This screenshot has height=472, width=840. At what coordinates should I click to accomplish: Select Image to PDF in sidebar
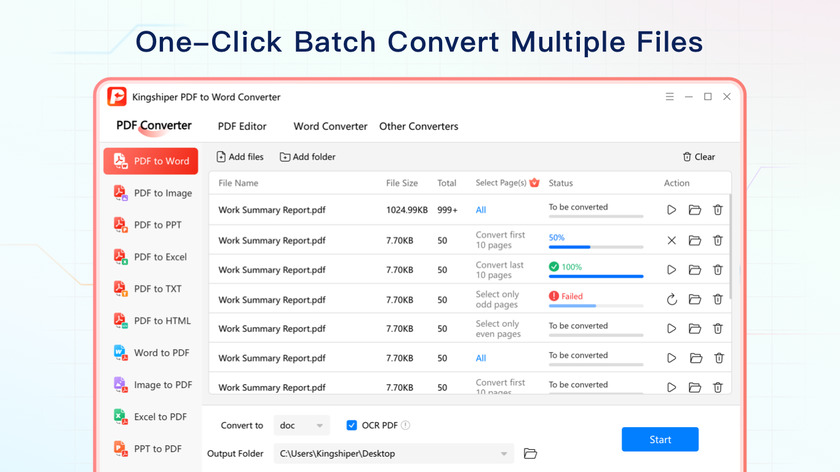pos(151,385)
